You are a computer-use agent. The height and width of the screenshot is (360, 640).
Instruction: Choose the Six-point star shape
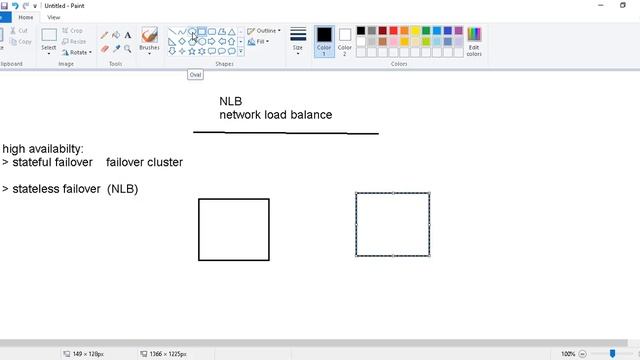[202, 51]
